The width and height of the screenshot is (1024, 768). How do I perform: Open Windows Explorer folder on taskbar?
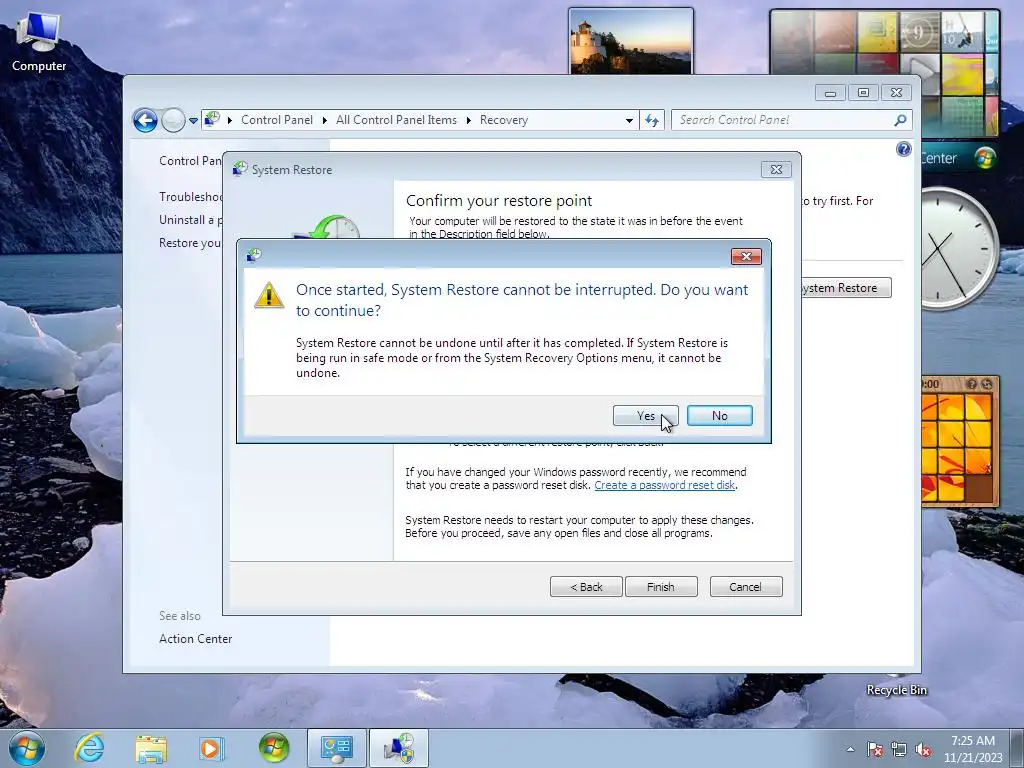pyautogui.click(x=151, y=748)
